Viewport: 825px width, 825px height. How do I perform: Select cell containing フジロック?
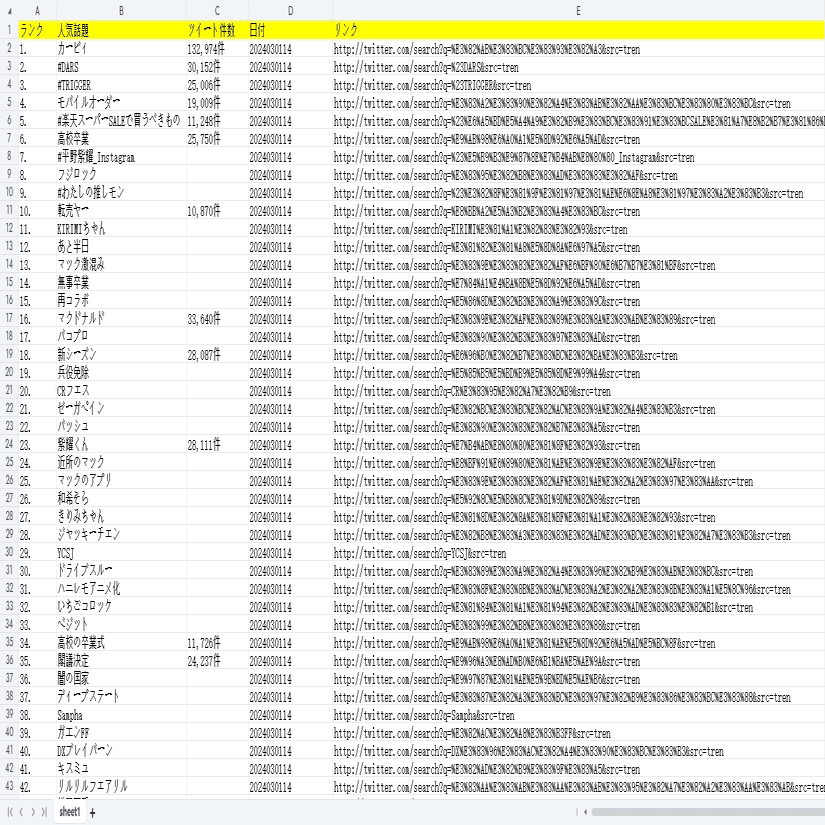pyautogui.click(x=121, y=175)
